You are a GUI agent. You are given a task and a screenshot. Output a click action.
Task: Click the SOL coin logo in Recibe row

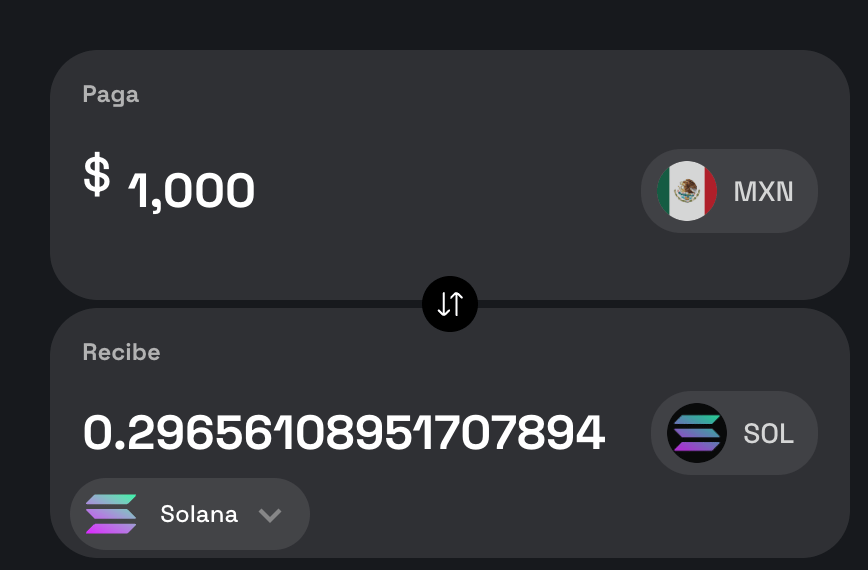(x=697, y=433)
